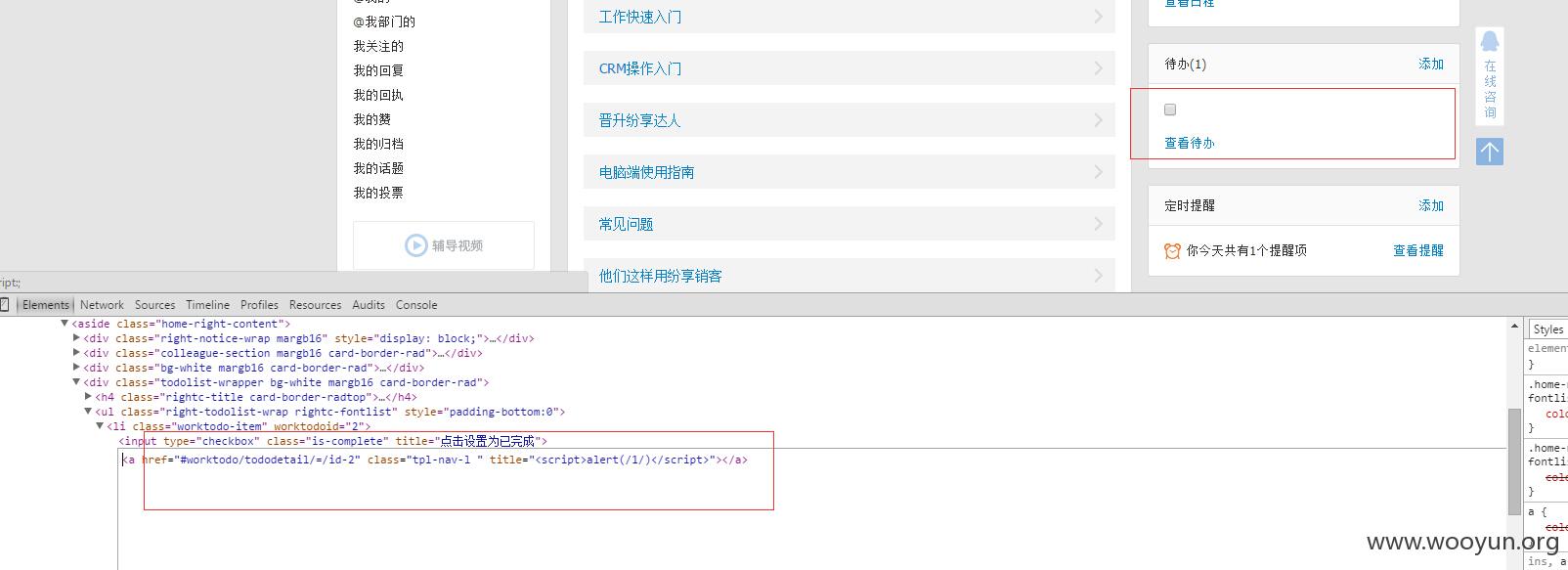Screen dimensions: 1568x570
Task: Click the QQ penguin online consultation icon
Action: coord(1490,41)
